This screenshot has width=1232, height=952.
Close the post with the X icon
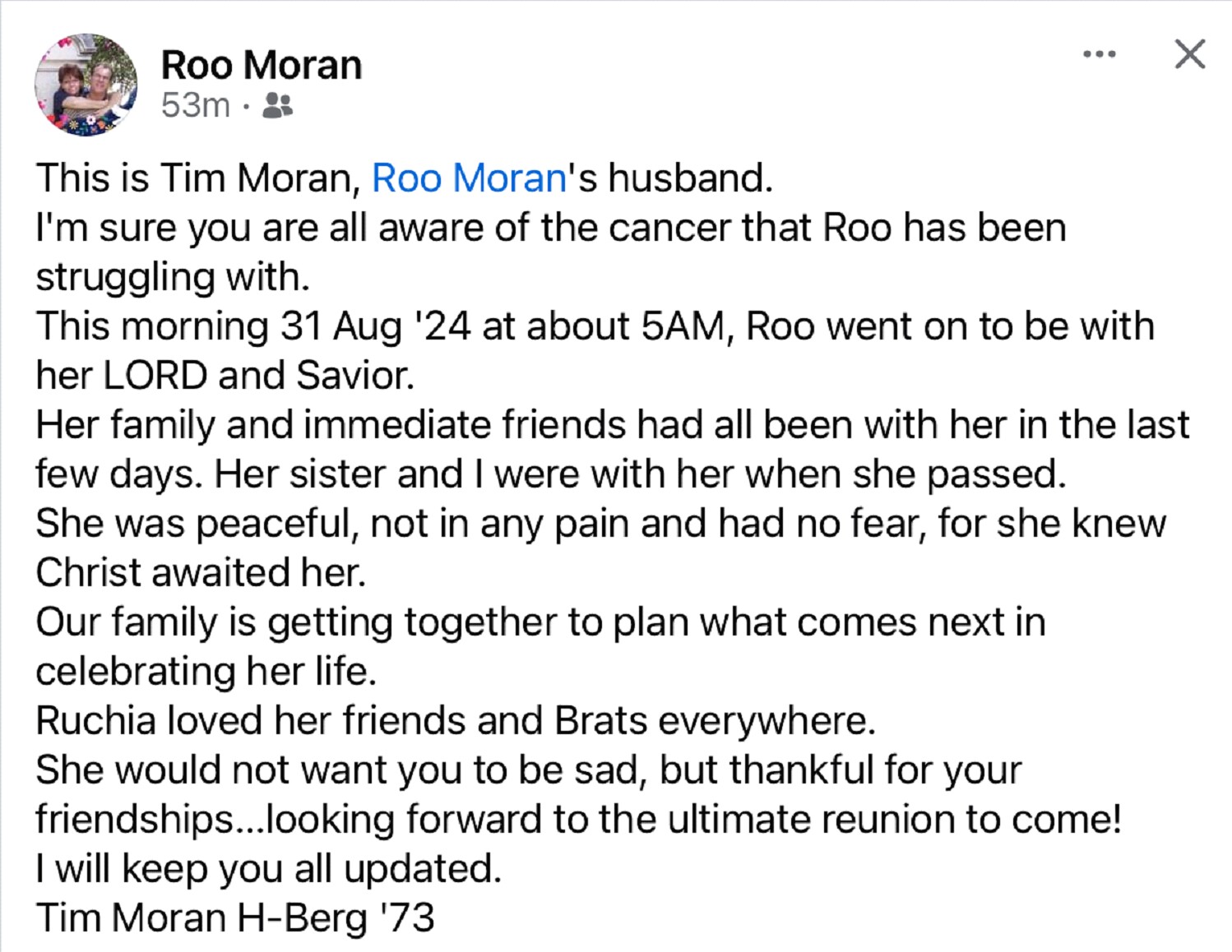coord(1189,54)
